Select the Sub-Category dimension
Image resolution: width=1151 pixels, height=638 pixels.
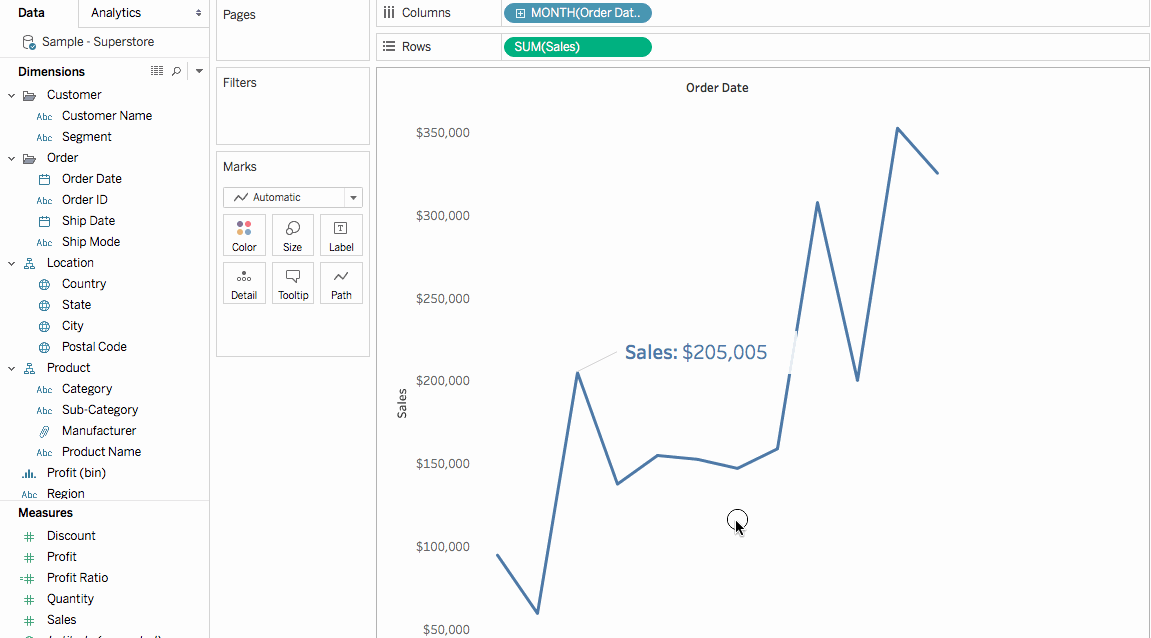(100, 410)
